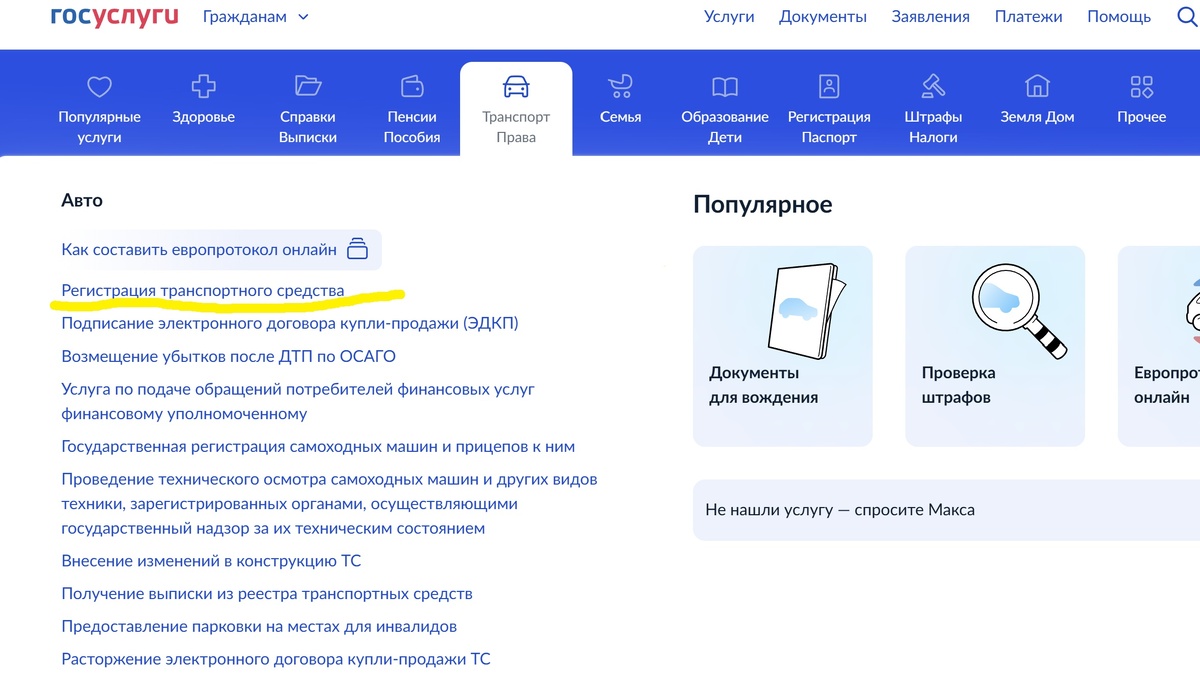
Task: Click the Транспорт Права tab label
Action: click(516, 127)
